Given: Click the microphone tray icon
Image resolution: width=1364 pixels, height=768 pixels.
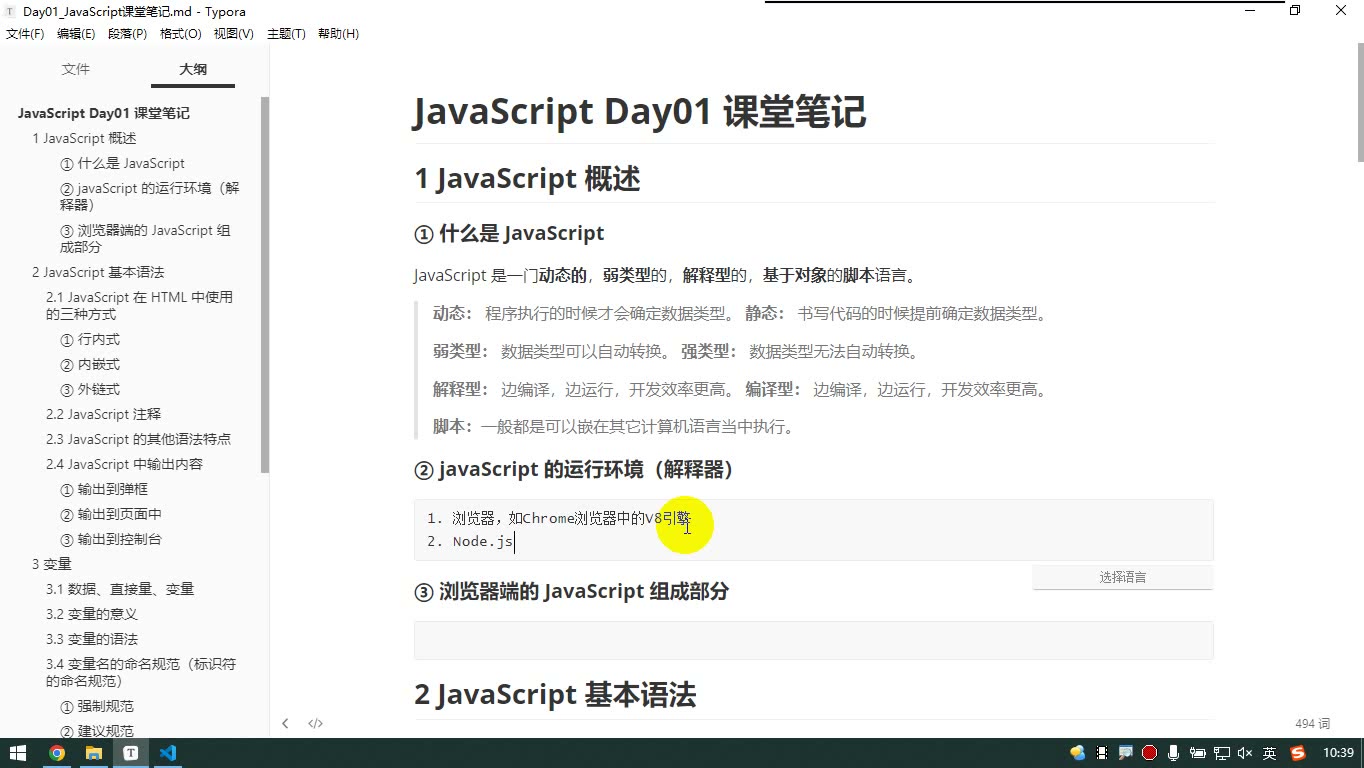Looking at the screenshot, I should pos(1174,753).
